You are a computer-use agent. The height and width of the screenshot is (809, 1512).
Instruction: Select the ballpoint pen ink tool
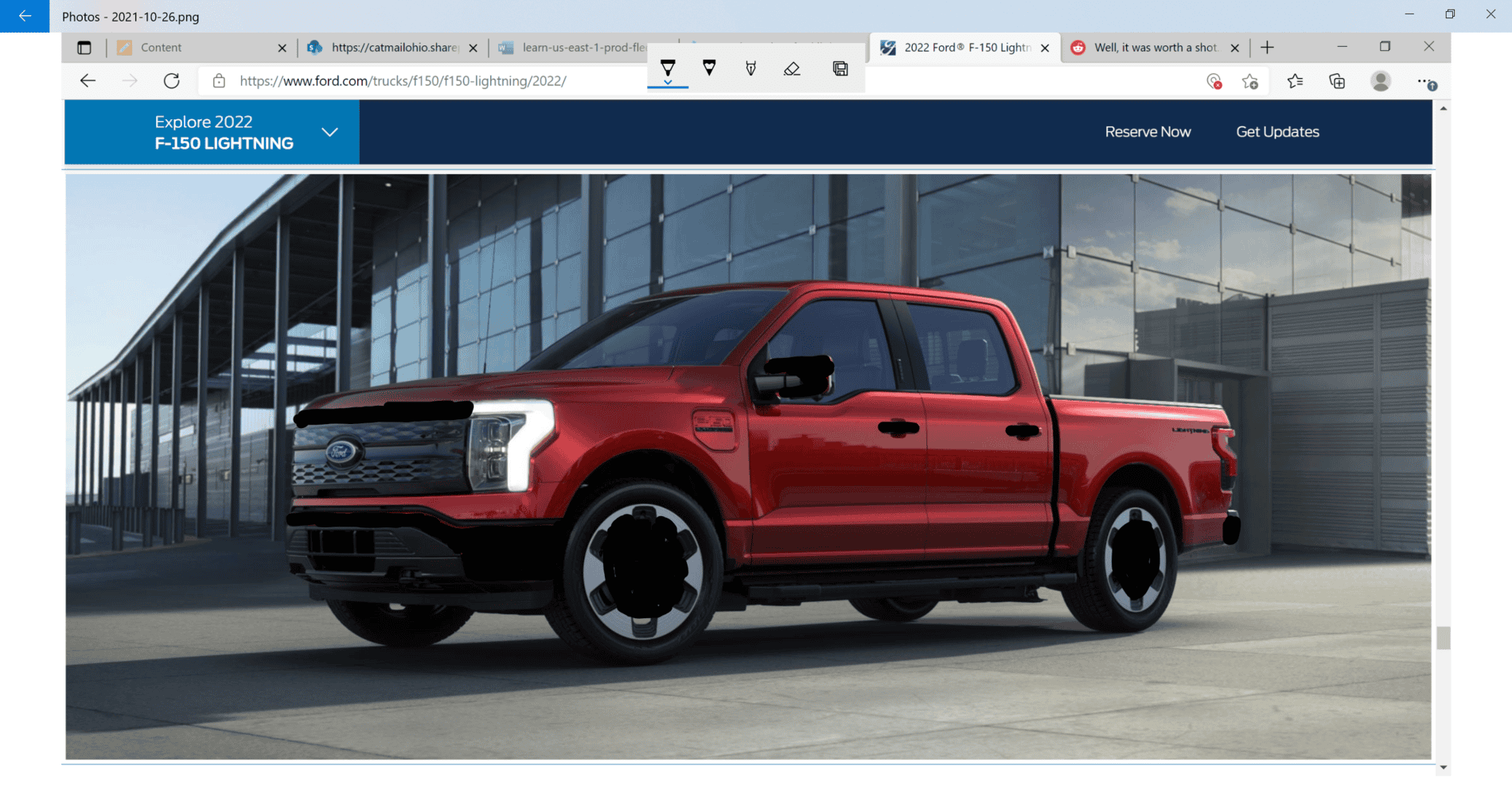[668, 69]
